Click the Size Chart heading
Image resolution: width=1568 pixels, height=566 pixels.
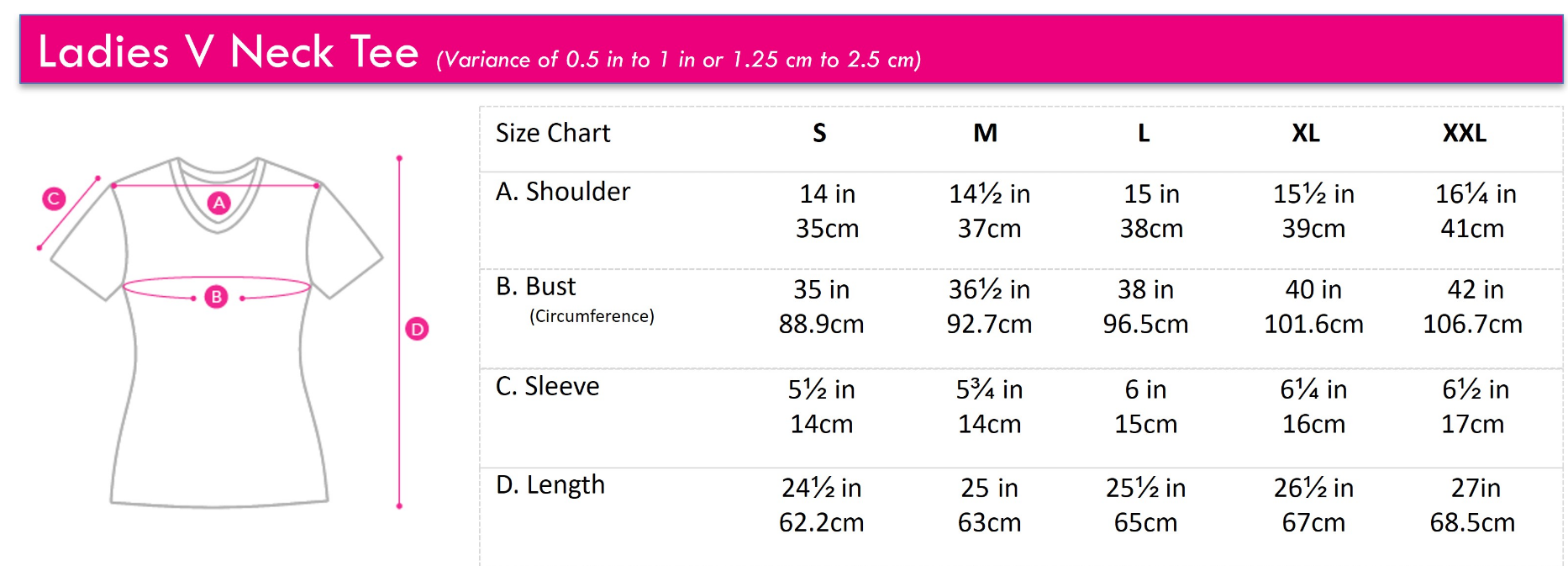(553, 133)
